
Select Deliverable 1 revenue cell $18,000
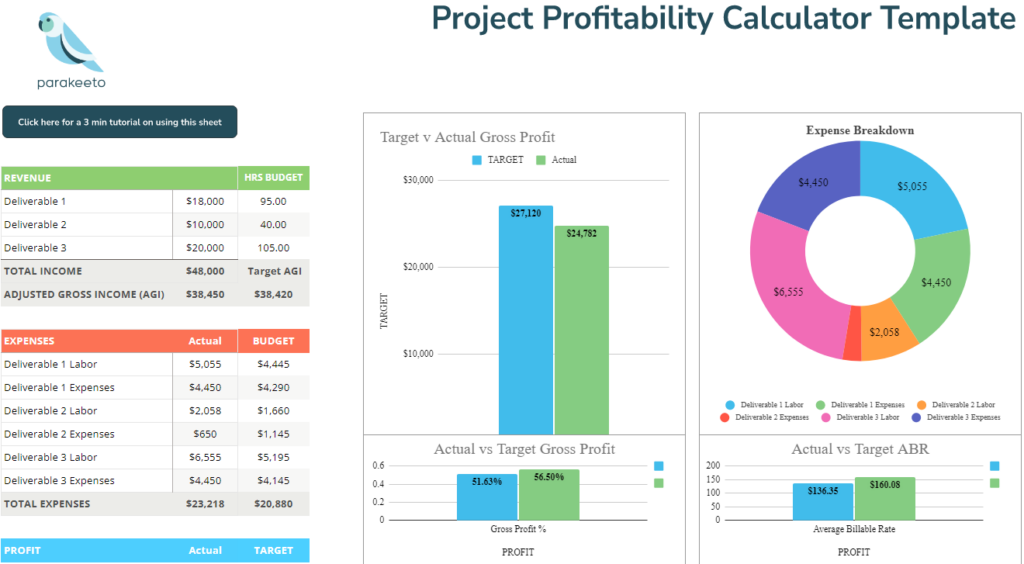[205, 201]
